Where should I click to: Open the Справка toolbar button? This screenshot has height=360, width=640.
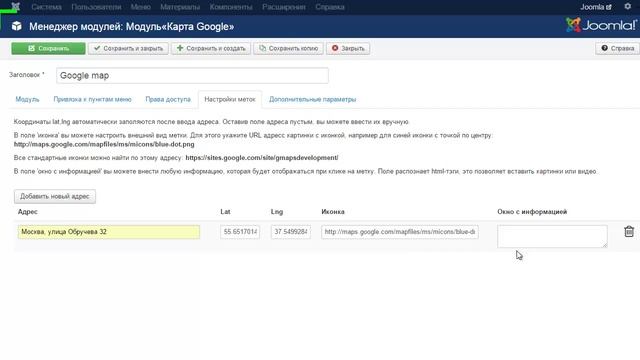point(618,48)
